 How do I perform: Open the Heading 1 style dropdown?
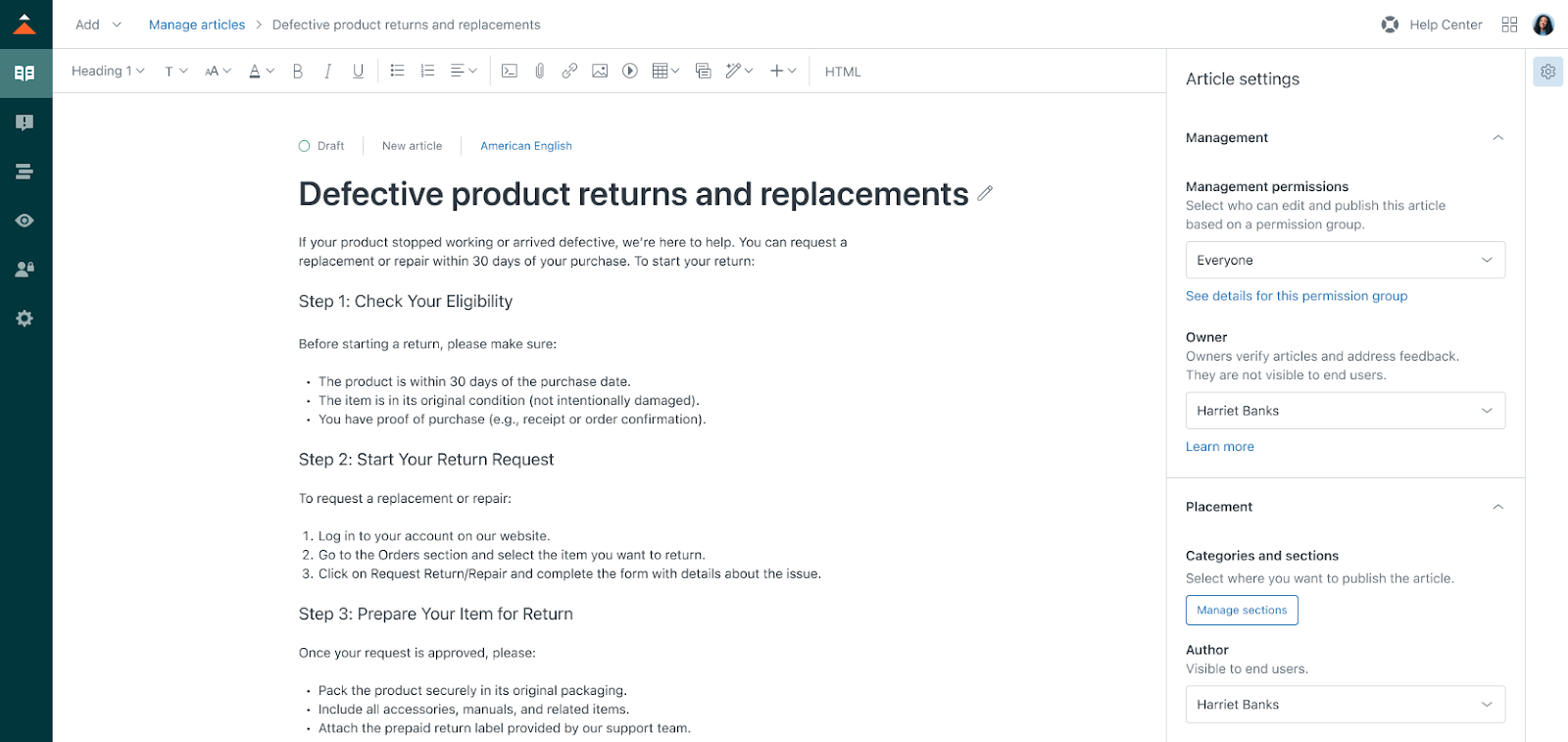tap(108, 71)
